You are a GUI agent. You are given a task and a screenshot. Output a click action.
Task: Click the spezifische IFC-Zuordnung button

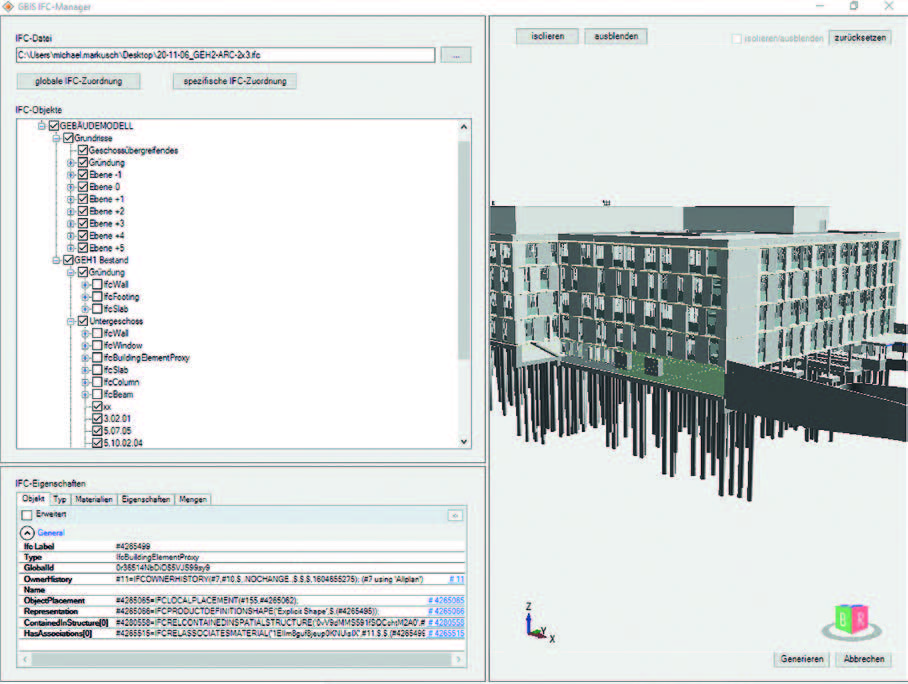(x=235, y=81)
